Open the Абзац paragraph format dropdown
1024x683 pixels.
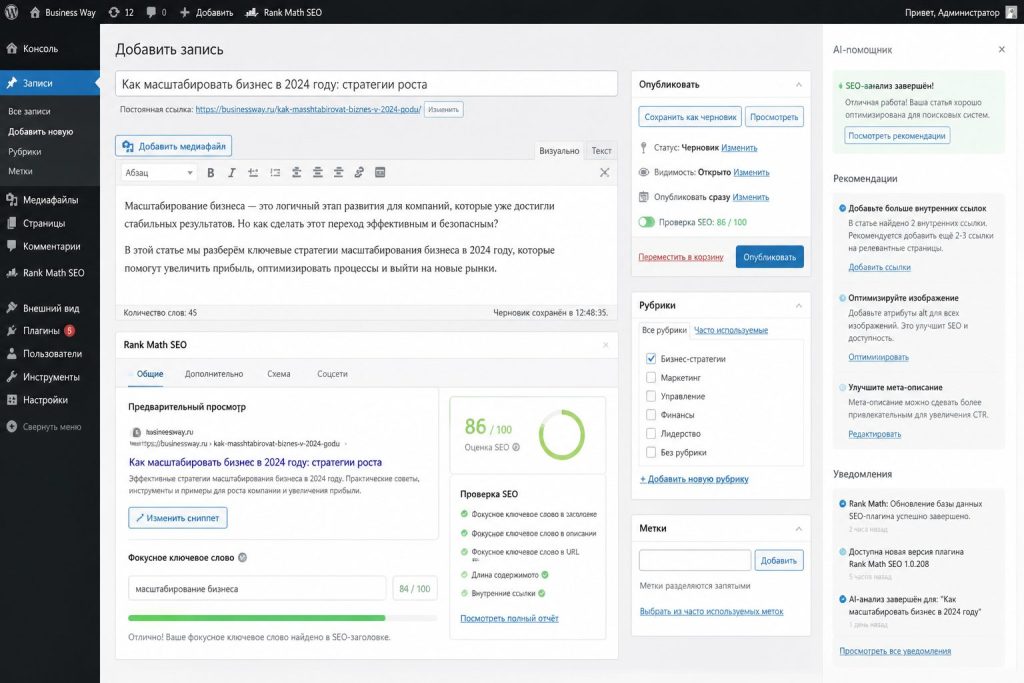158,172
